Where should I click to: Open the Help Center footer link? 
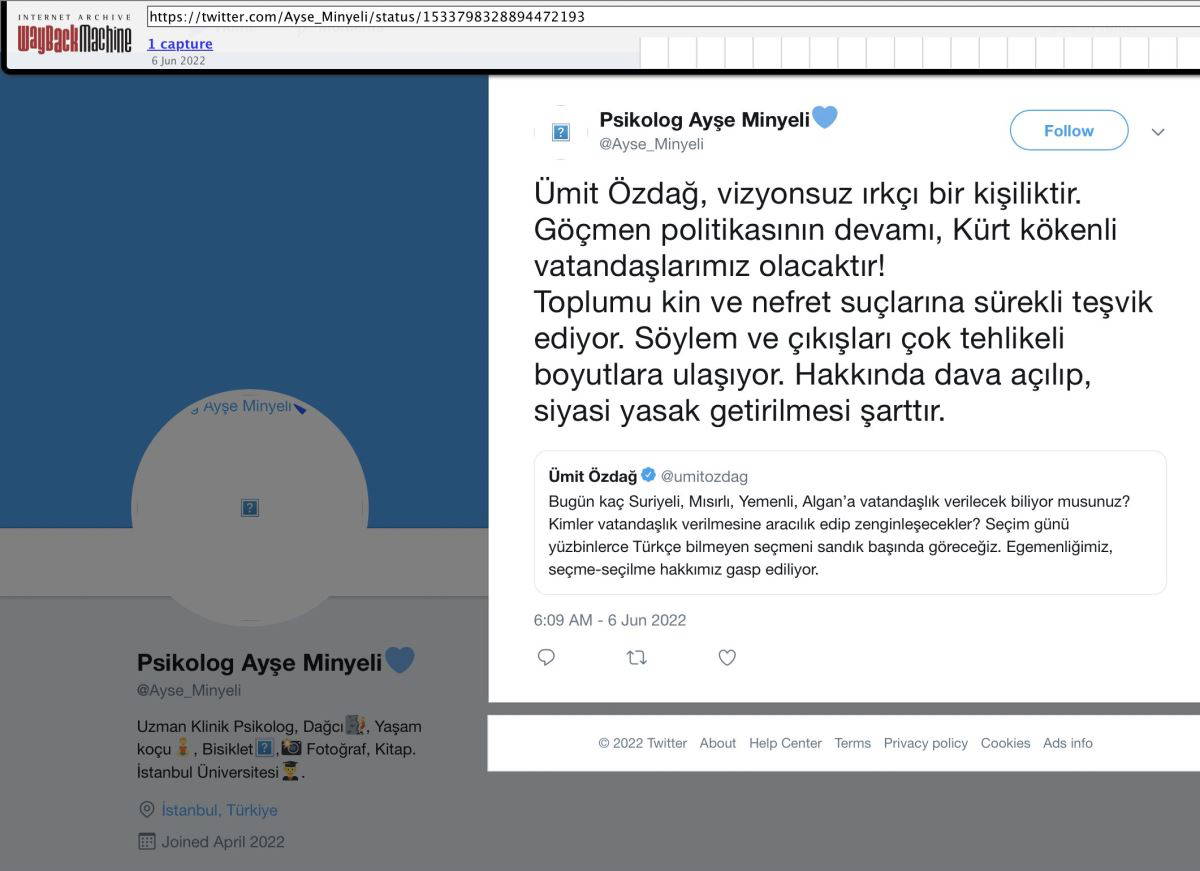(x=785, y=743)
